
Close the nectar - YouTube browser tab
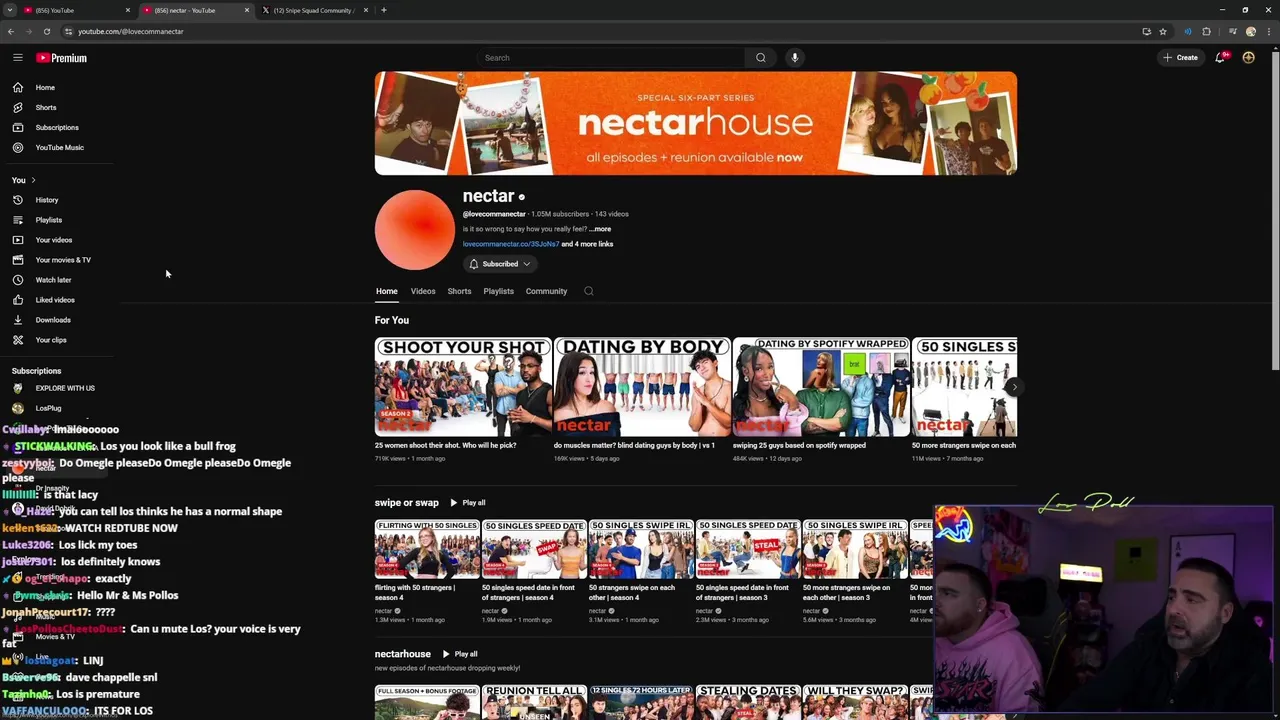(247, 10)
